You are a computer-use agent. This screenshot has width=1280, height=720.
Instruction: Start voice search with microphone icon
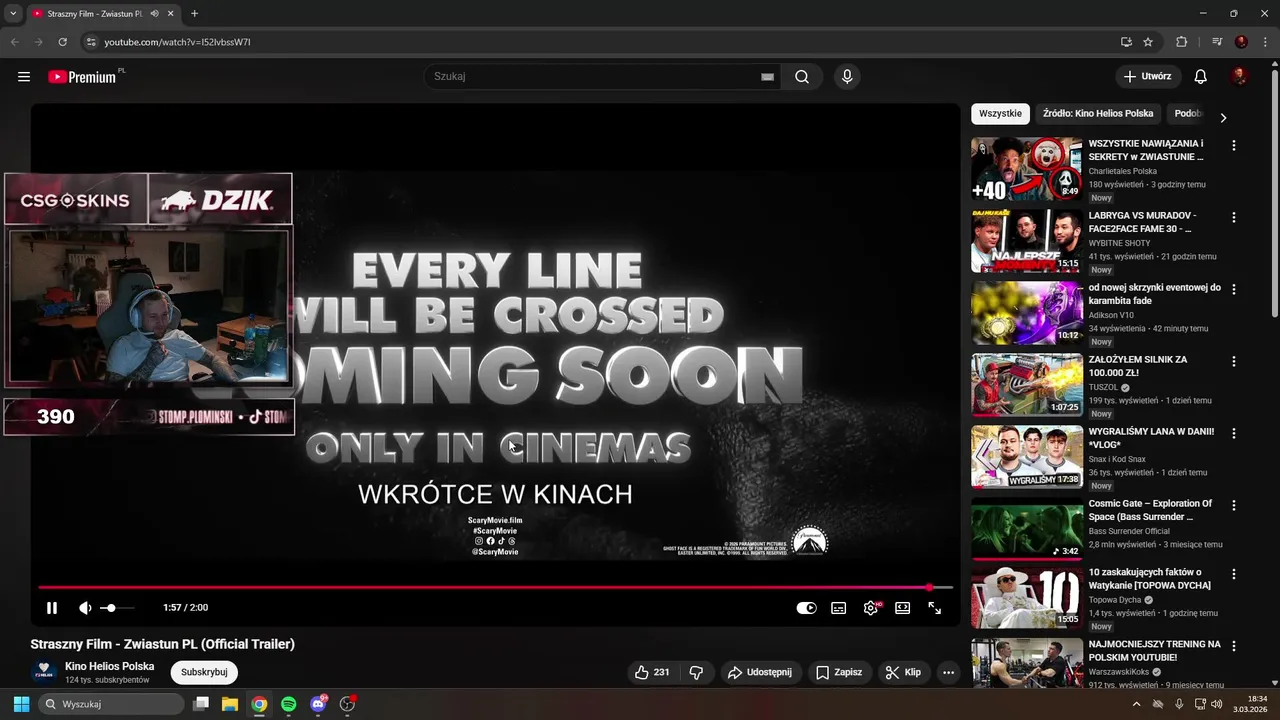click(847, 77)
